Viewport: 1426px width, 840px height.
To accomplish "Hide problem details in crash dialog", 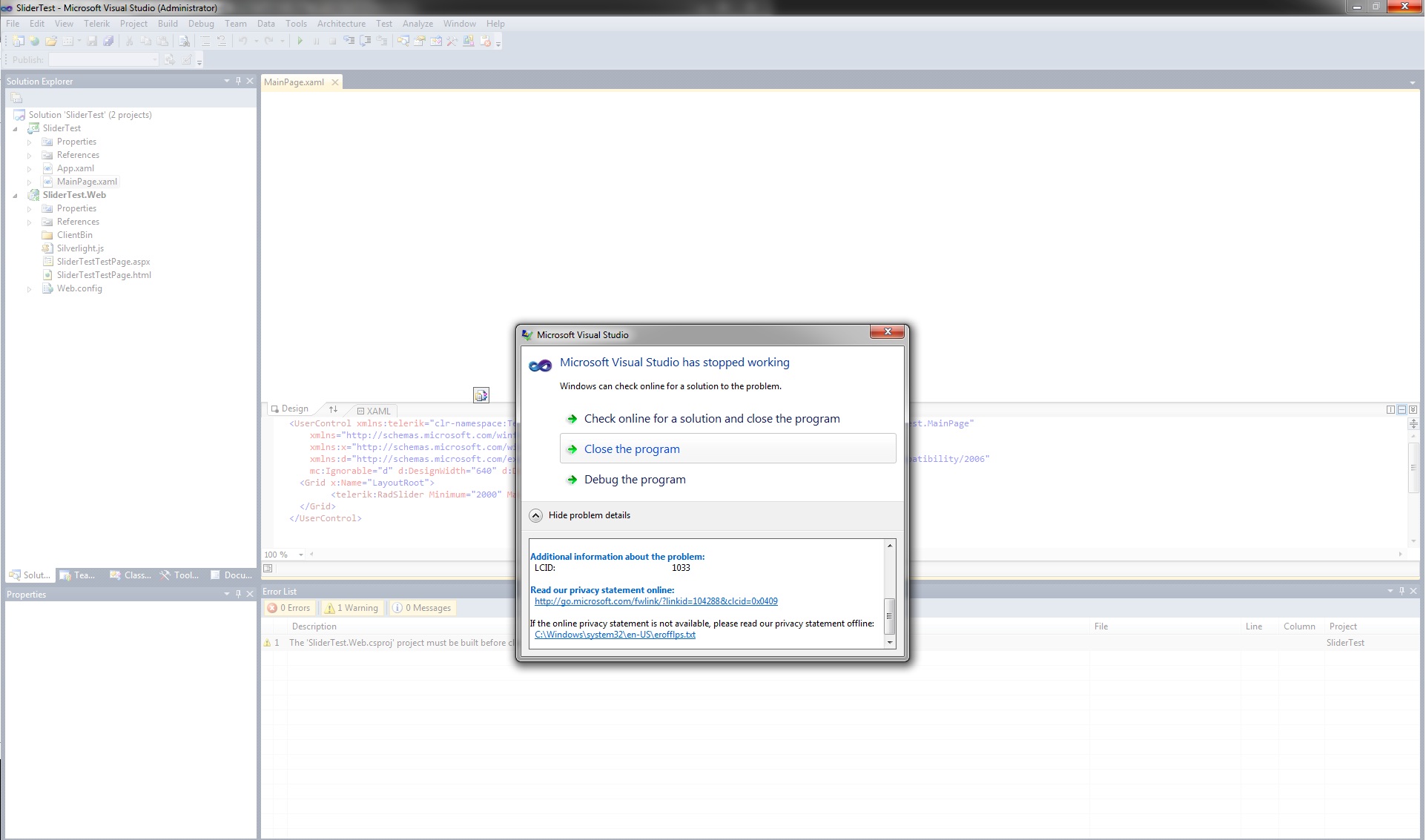I will click(x=581, y=515).
